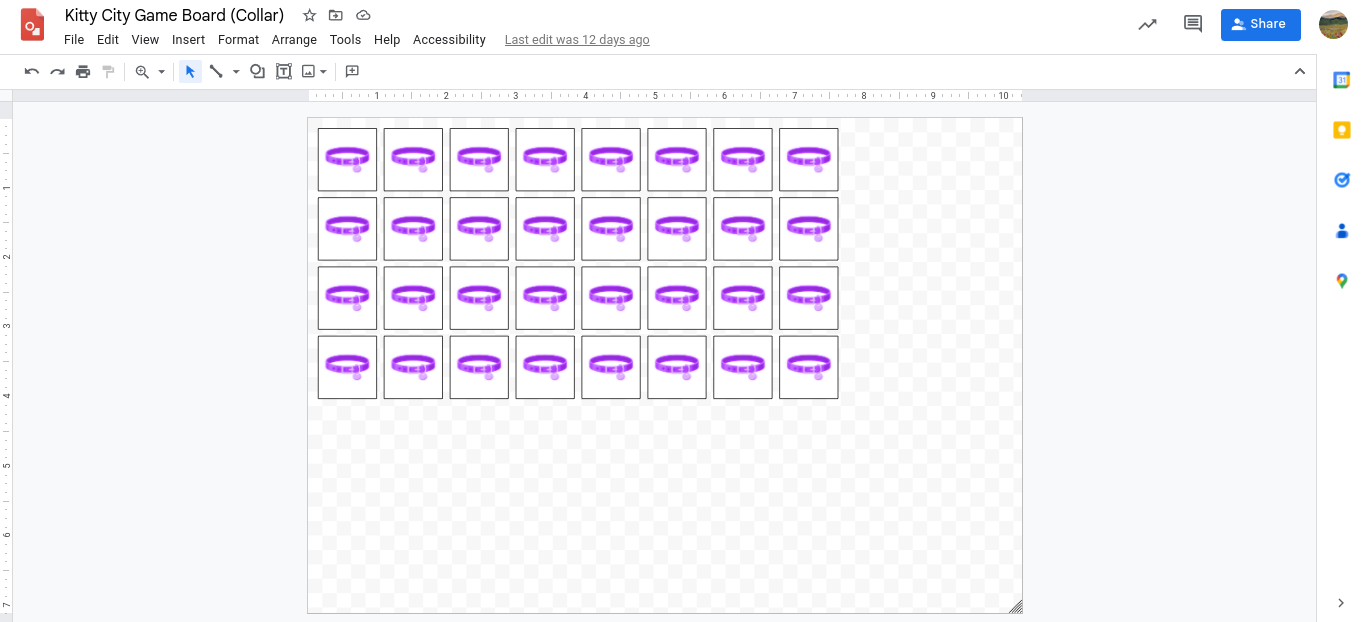Click the Add comment icon

tap(351, 71)
